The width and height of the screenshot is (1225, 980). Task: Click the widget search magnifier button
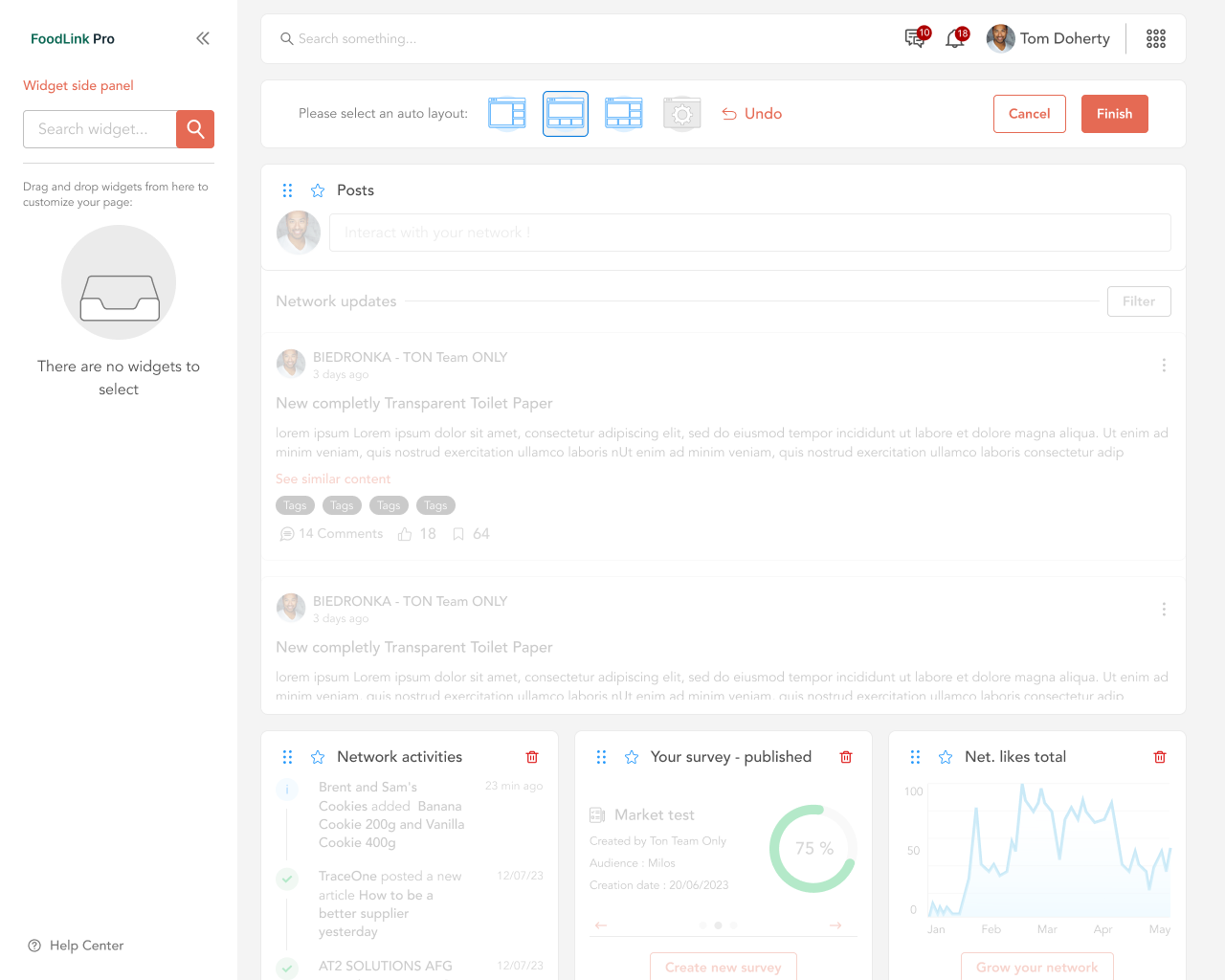(x=195, y=129)
